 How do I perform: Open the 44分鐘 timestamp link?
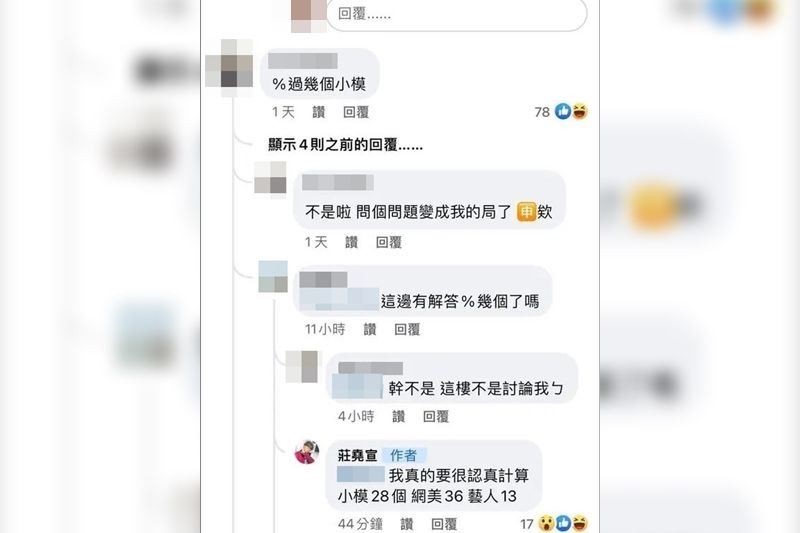360,524
